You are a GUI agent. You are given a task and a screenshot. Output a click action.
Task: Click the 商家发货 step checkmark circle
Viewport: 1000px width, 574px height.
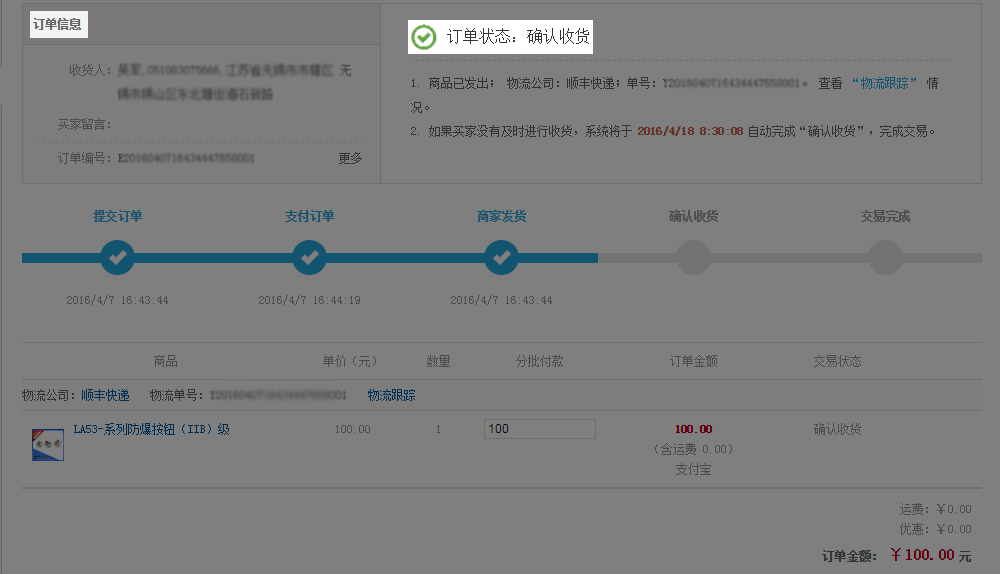pos(501,258)
